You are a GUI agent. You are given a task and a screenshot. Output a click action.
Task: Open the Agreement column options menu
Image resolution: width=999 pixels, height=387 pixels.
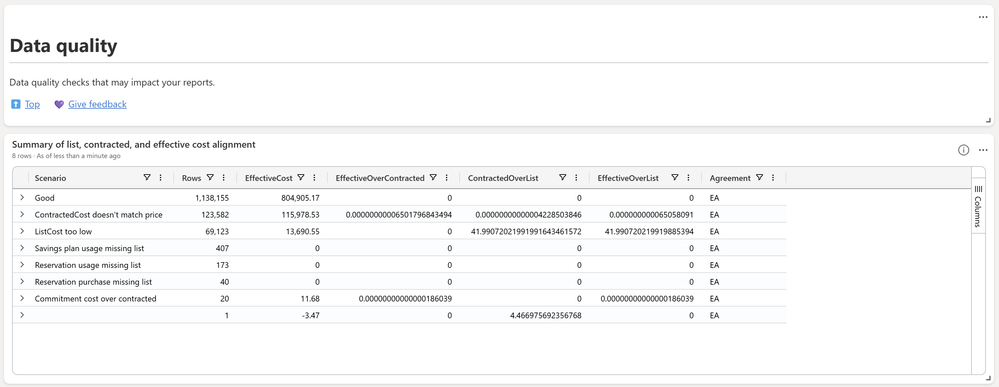click(x=773, y=178)
